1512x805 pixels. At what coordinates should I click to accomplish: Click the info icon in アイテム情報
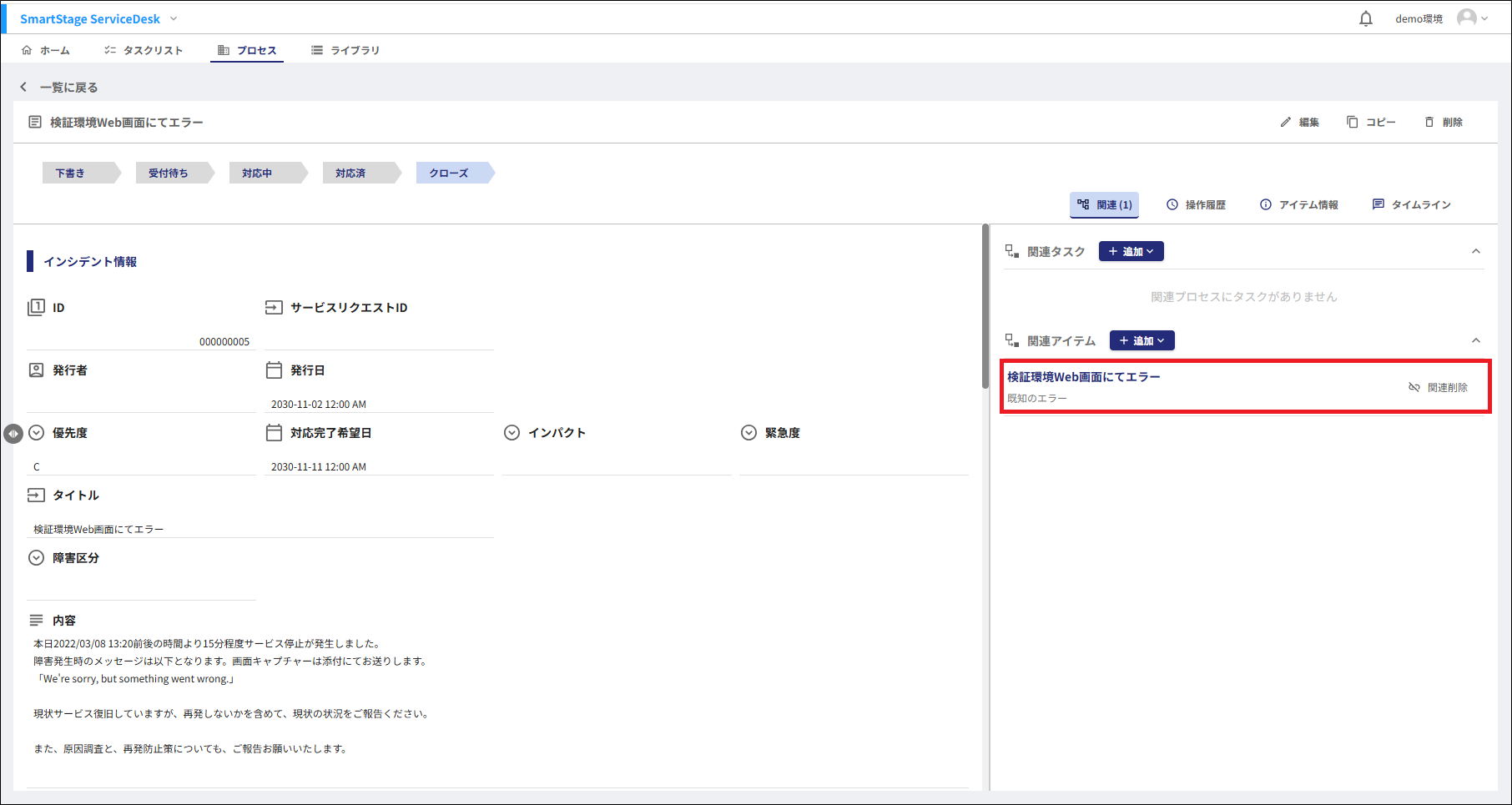(x=1265, y=204)
